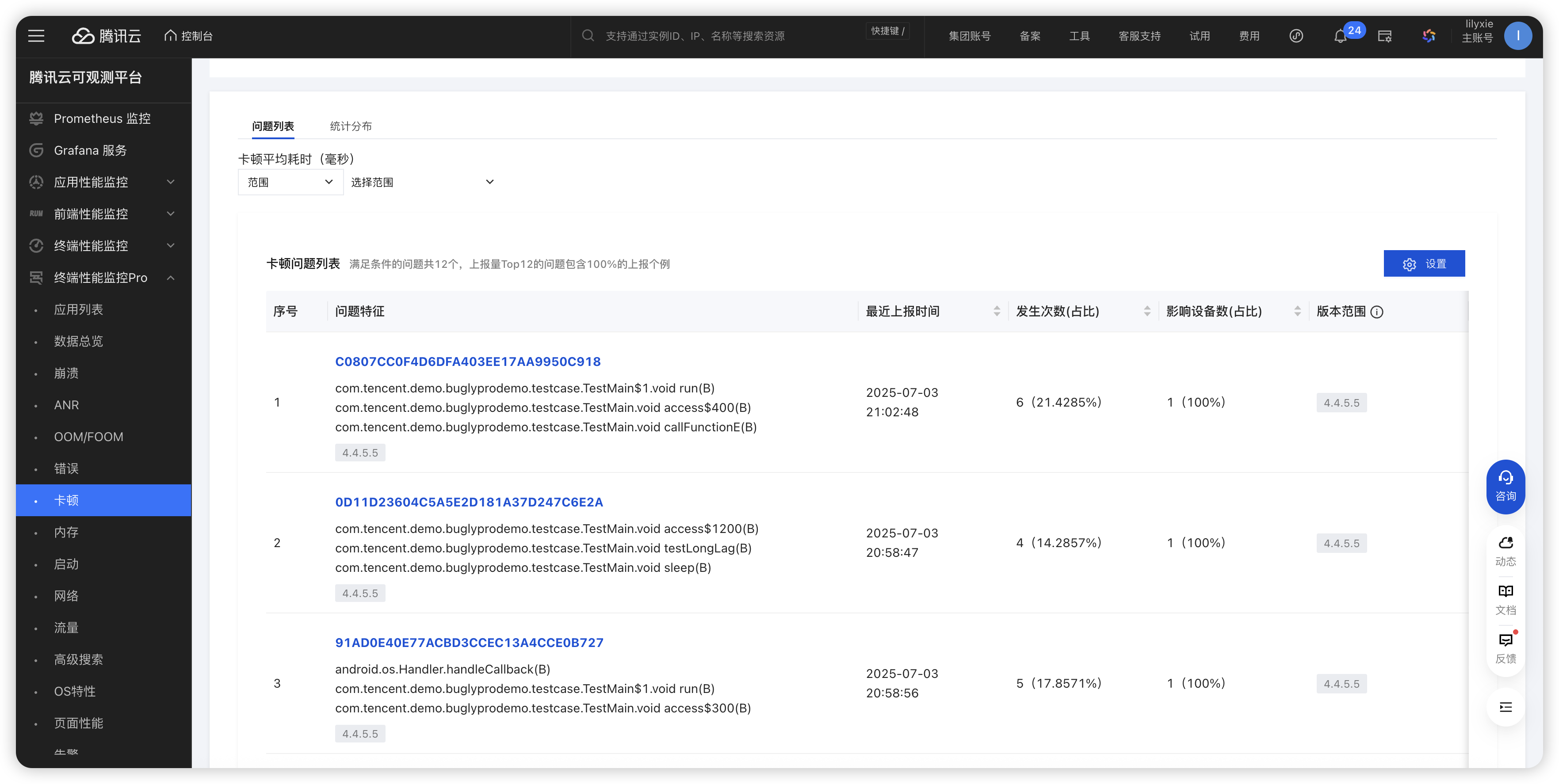Open the 动态 cloud icon
This screenshot has width=1559, height=784.
(x=1506, y=543)
